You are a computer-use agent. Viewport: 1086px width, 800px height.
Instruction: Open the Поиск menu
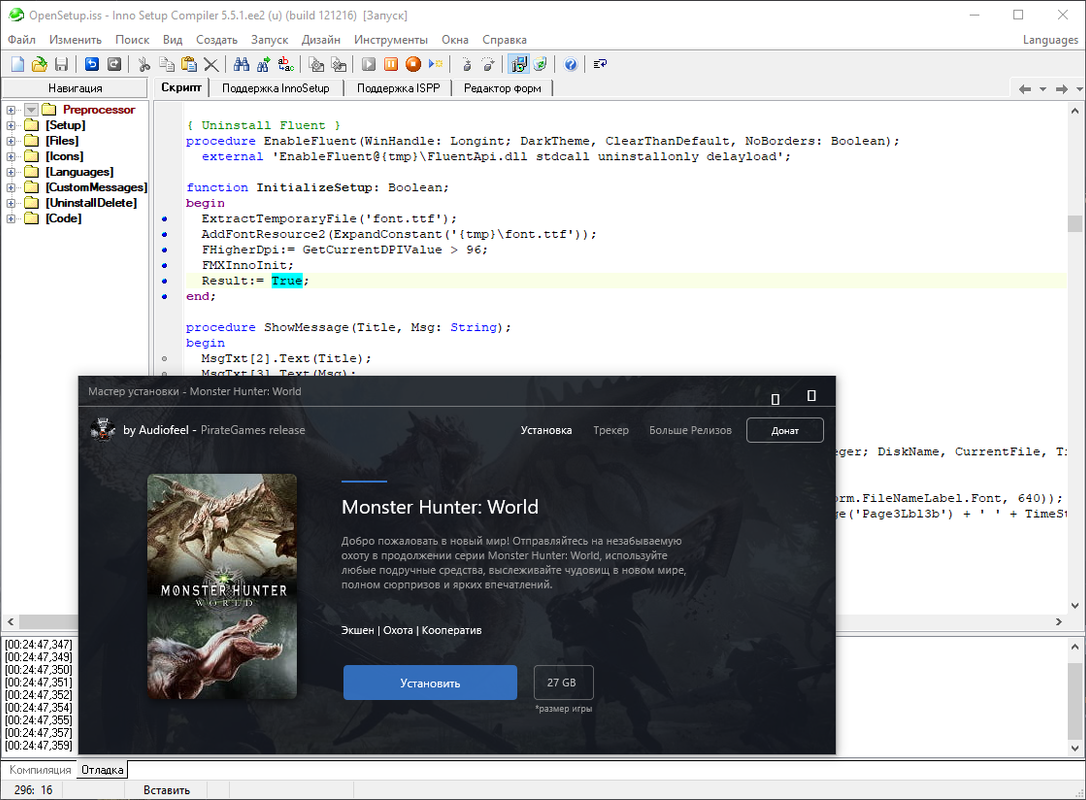pyautogui.click(x=132, y=39)
